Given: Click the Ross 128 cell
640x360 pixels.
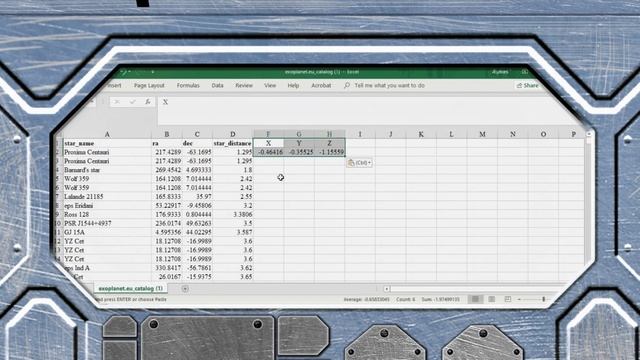Looking at the screenshot, I should [x=107, y=214].
